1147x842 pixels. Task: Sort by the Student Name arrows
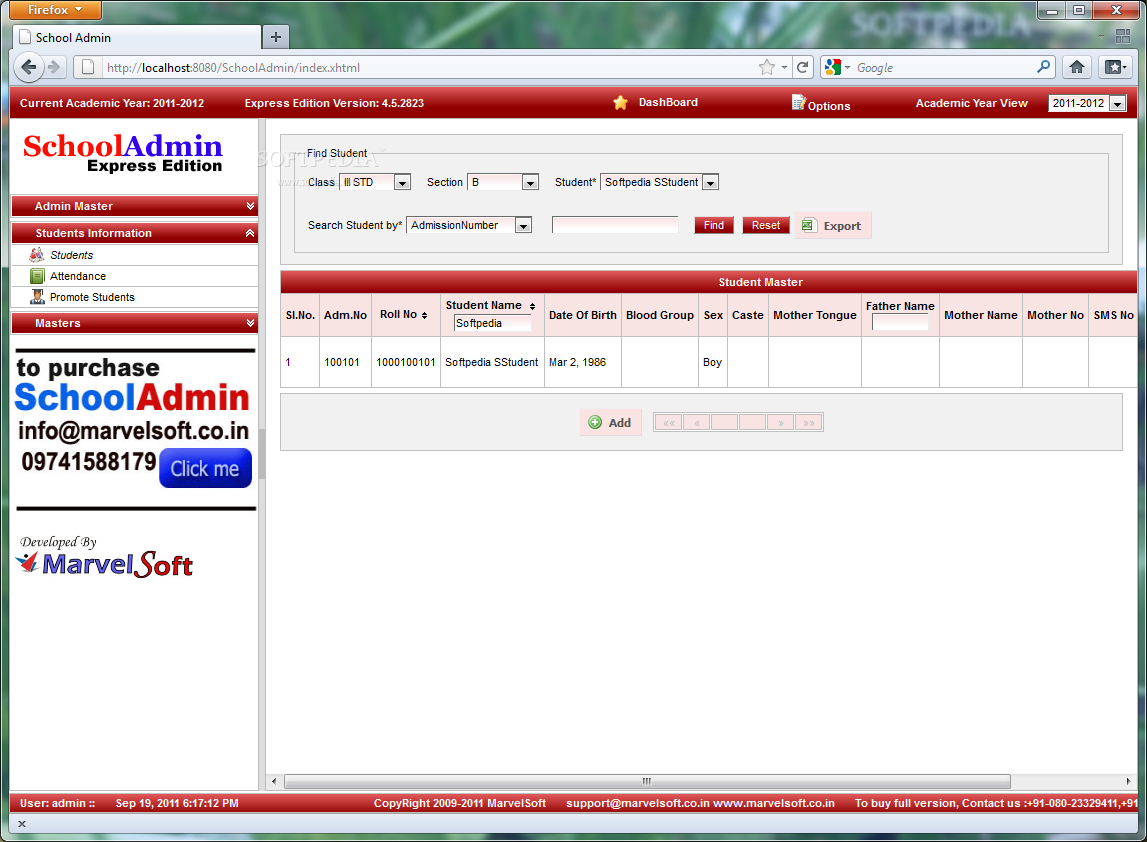coord(533,306)
